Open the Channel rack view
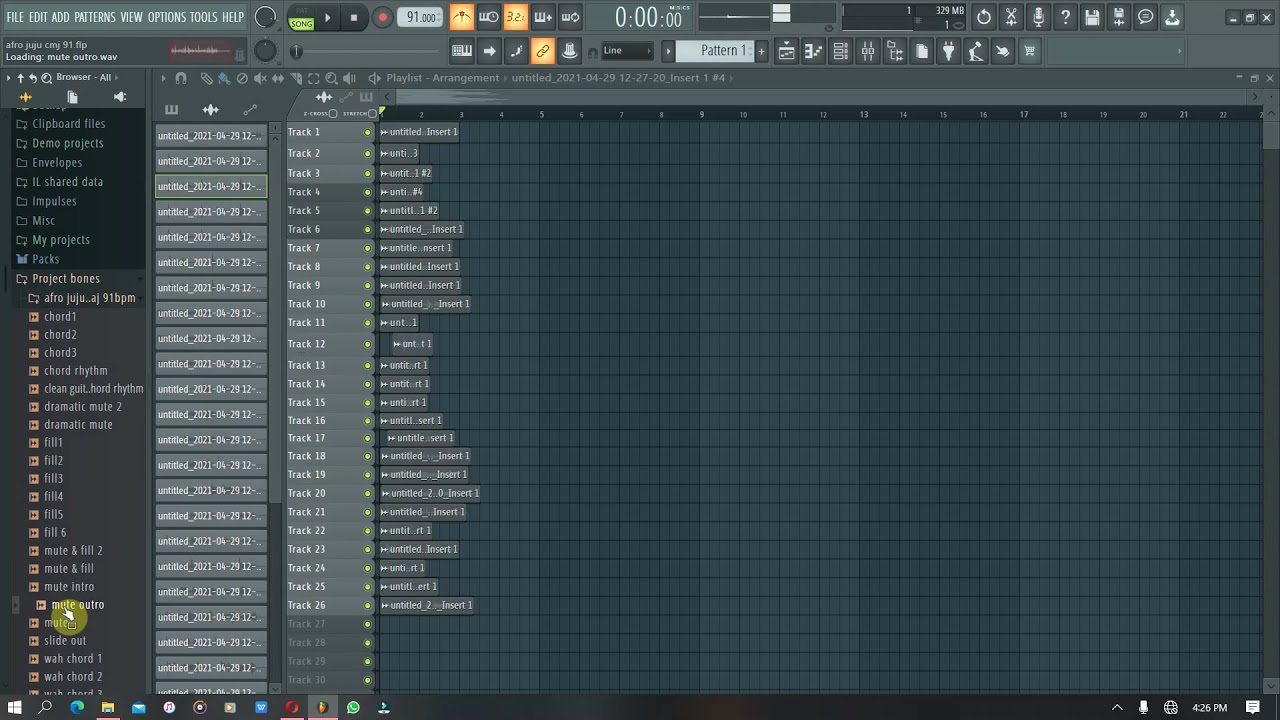This screenshot has width=1280, height=720. [841, 51]
